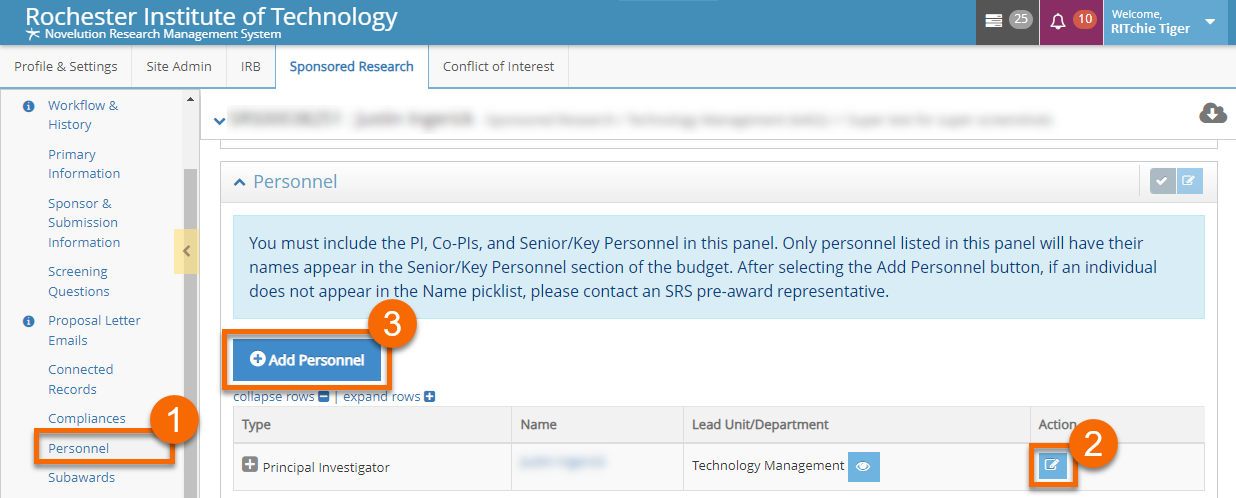Expand the Principal Investigator row
Viewport: 1236px width, 498px height.
click(x=250, y=465)
